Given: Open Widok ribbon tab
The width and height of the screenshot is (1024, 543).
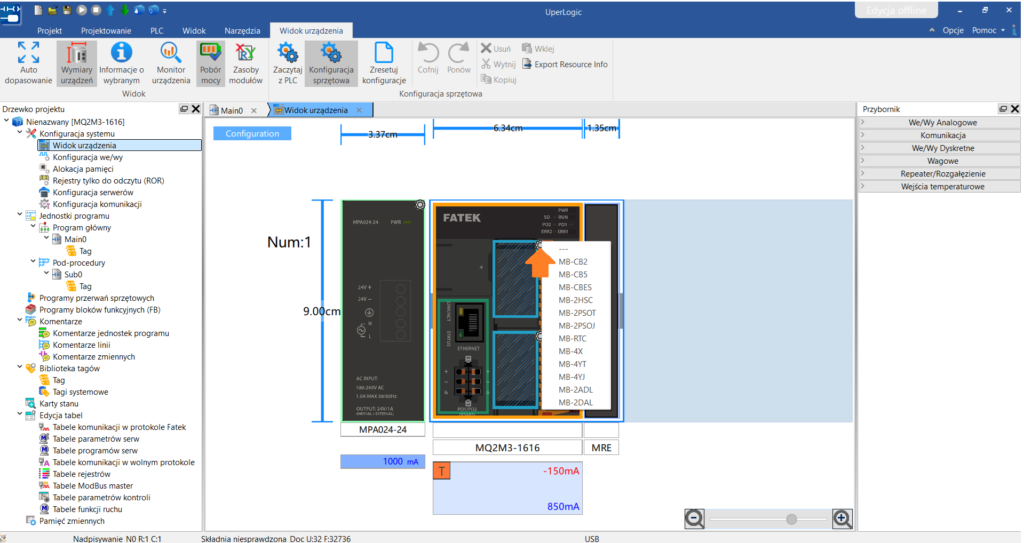Looking at the screenshot, I should 194,31.
